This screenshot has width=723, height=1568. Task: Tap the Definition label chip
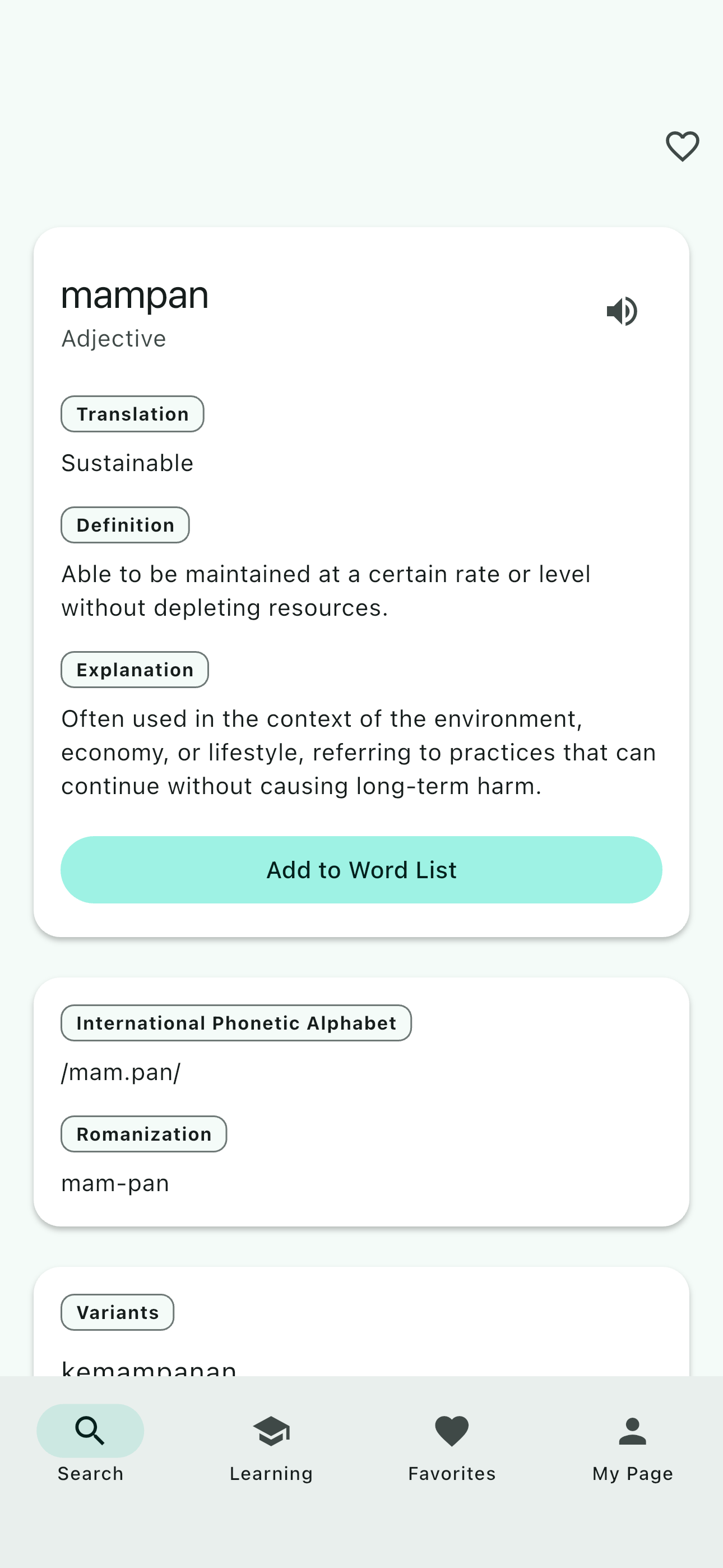coord(125,525)
